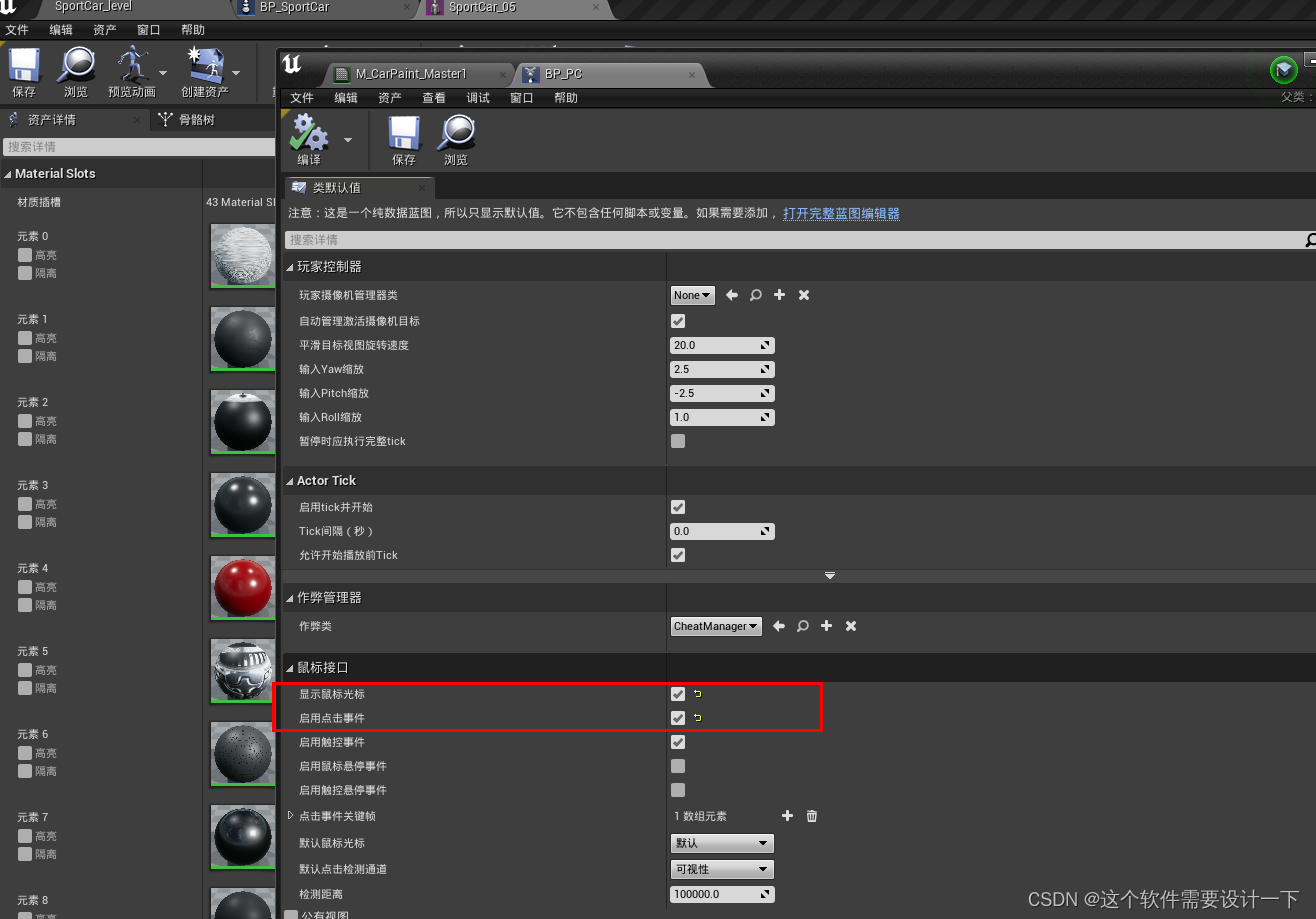Enable the 启用触控悬停事件 checkbox
This screenshot has height=919, width=1316.
tap(678, 790)
